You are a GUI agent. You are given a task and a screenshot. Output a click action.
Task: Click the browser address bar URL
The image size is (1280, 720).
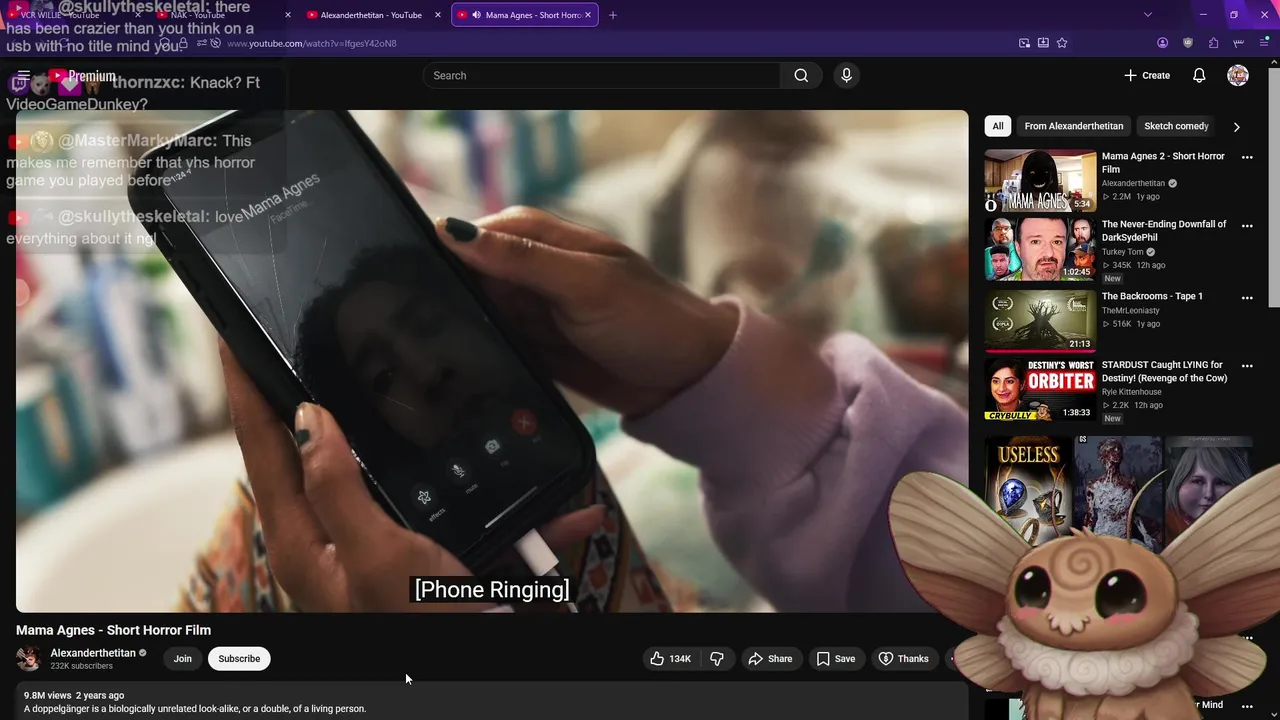pos(312,44)
